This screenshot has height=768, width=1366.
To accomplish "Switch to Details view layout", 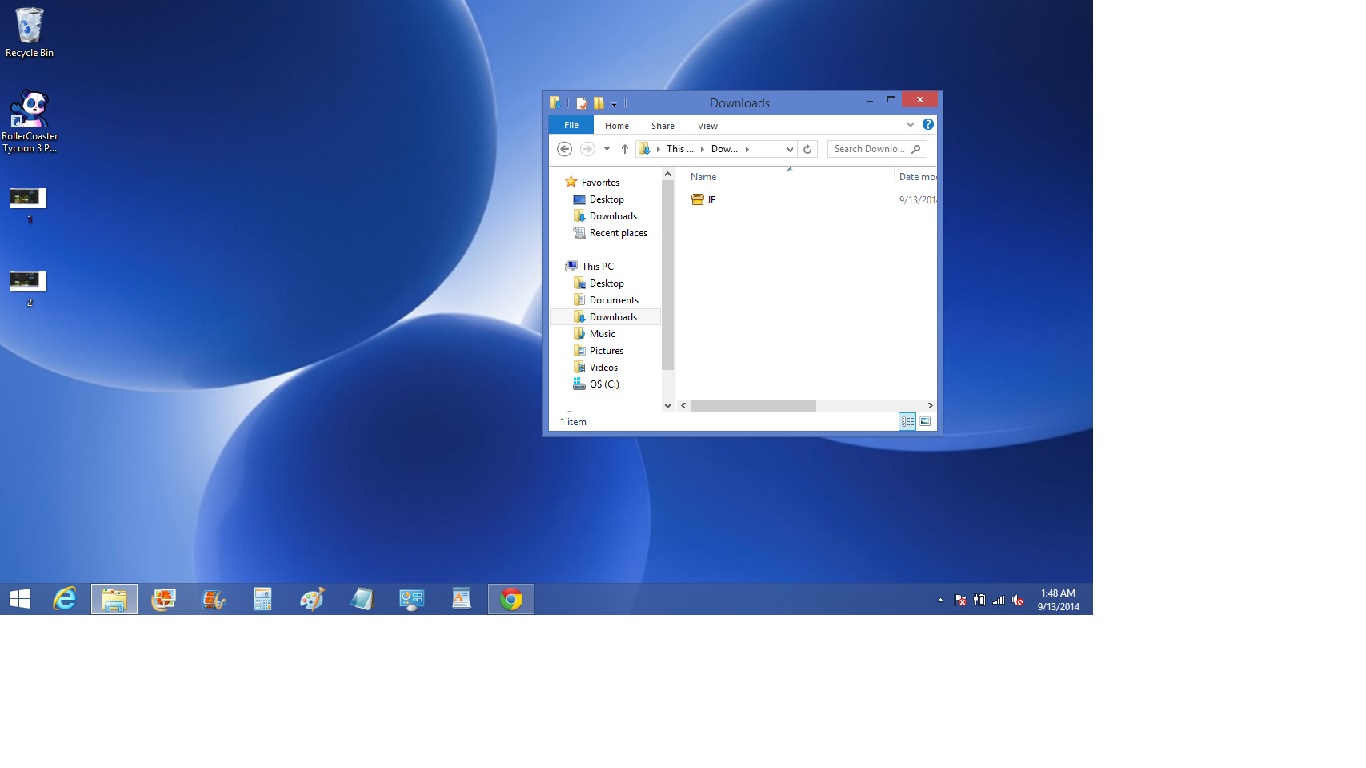I will coord(907,422).
